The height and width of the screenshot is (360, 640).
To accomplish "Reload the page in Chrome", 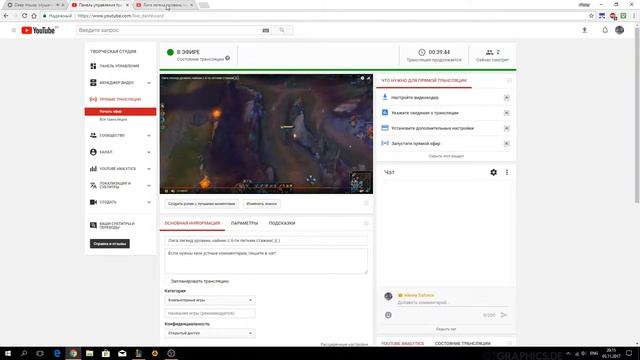I will [24, 16].
